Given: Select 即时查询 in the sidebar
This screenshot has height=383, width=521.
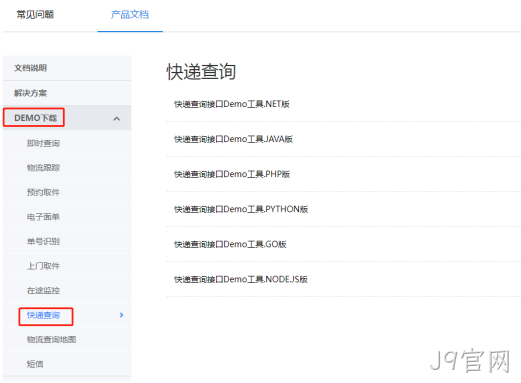Looking at the screenshot, I should [43, 143].
